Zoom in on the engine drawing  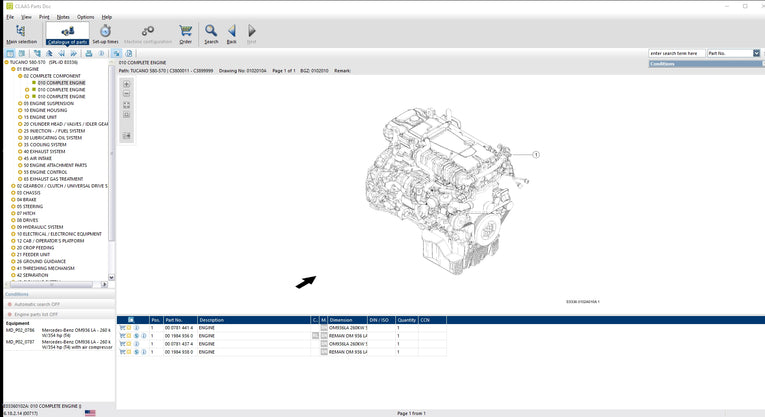[127, 85]
